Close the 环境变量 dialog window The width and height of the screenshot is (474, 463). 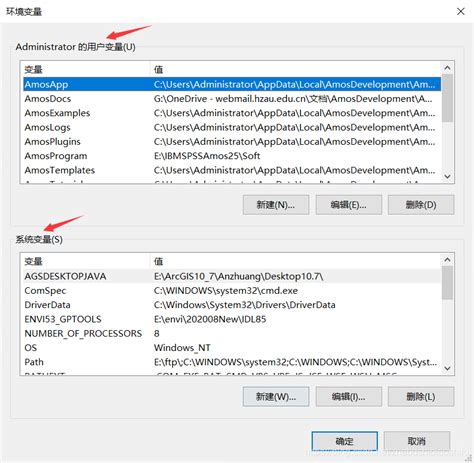pyautogui.click(x=461, y=12)
